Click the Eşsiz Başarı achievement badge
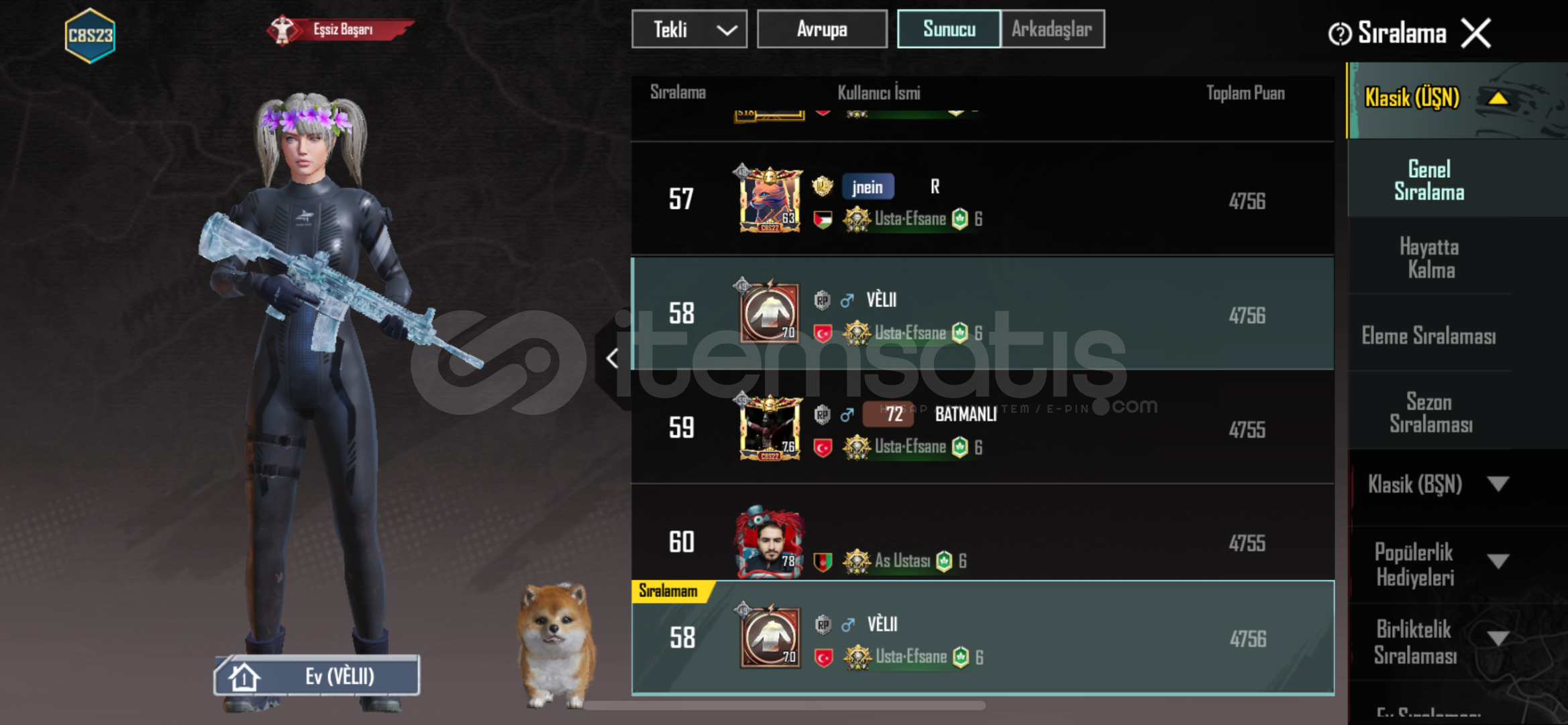This screenshot has height=725, width=1568. (x=341, y=30)
